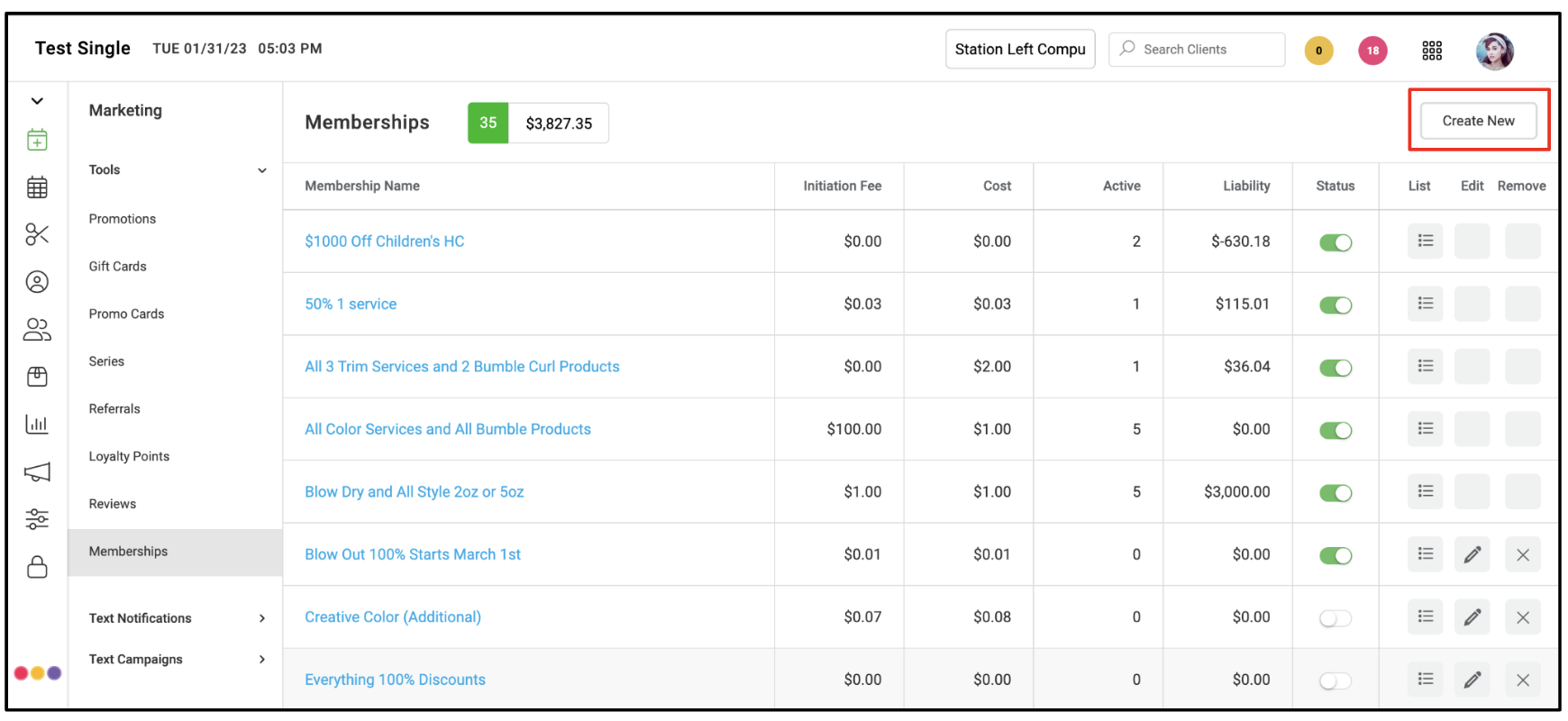The width and height of the screenshot is (1568, 721).
Task: Open the settings sliders sidebar icon
Action: point(37,519)
